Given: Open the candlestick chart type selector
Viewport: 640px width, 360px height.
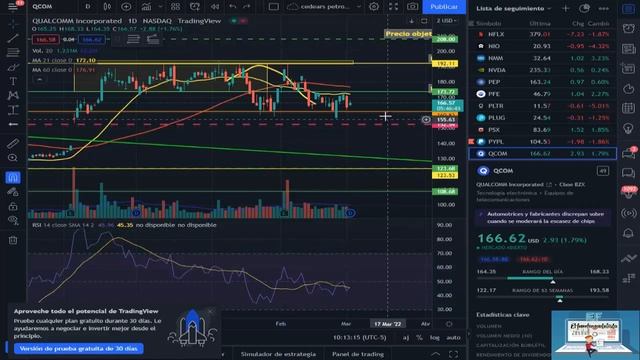Looking at the screenshot, I should 107,7.
